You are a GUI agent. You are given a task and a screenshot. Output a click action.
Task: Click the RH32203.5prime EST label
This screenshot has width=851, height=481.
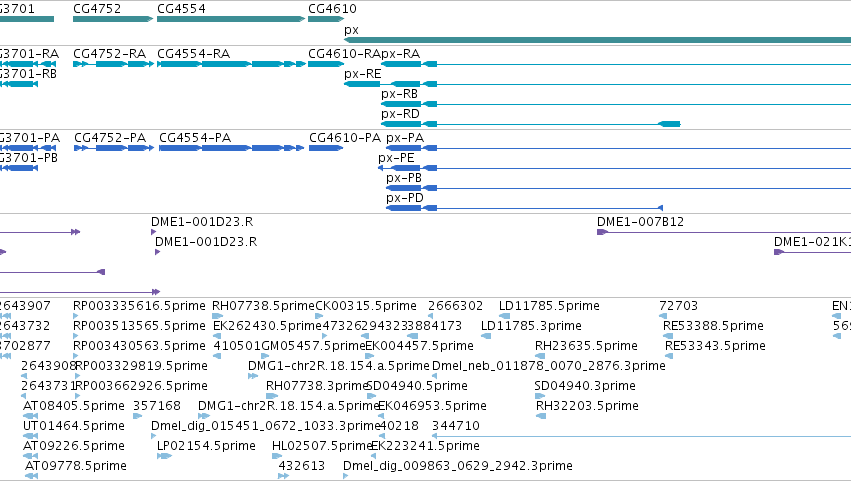[x=587, y=406]
